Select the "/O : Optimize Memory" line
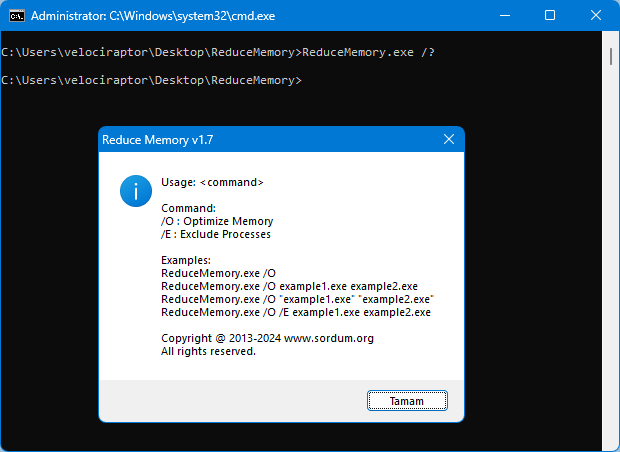 coord(217,221)
